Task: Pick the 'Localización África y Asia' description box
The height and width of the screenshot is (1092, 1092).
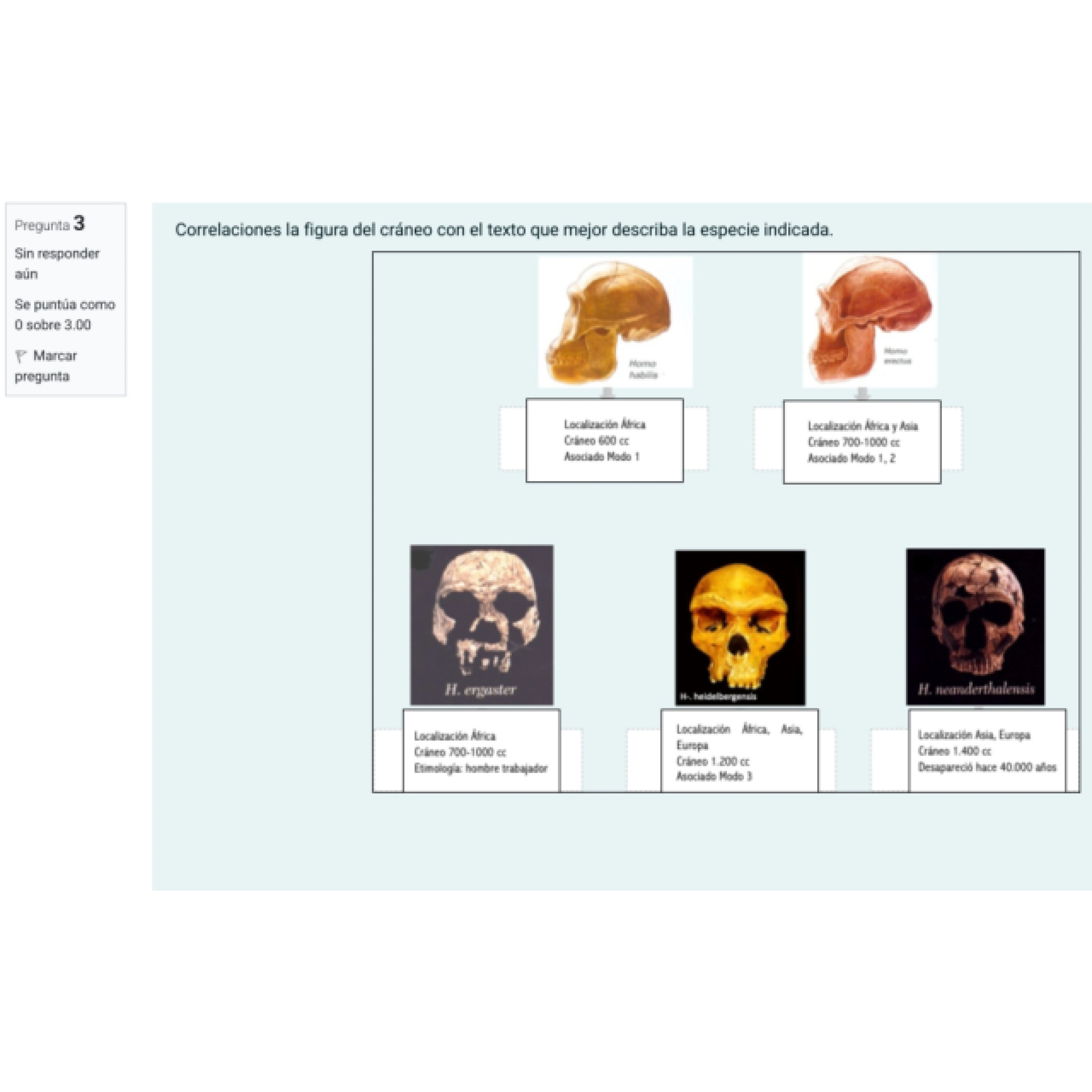Action: click(x=861, y=442)
